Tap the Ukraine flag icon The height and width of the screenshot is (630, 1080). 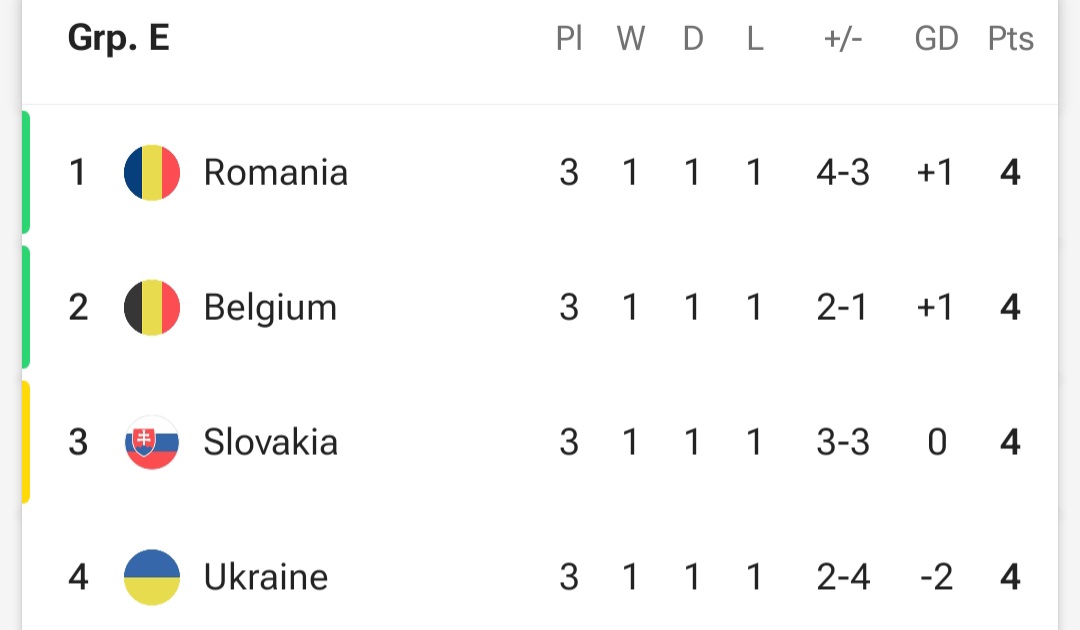(152, 577)
